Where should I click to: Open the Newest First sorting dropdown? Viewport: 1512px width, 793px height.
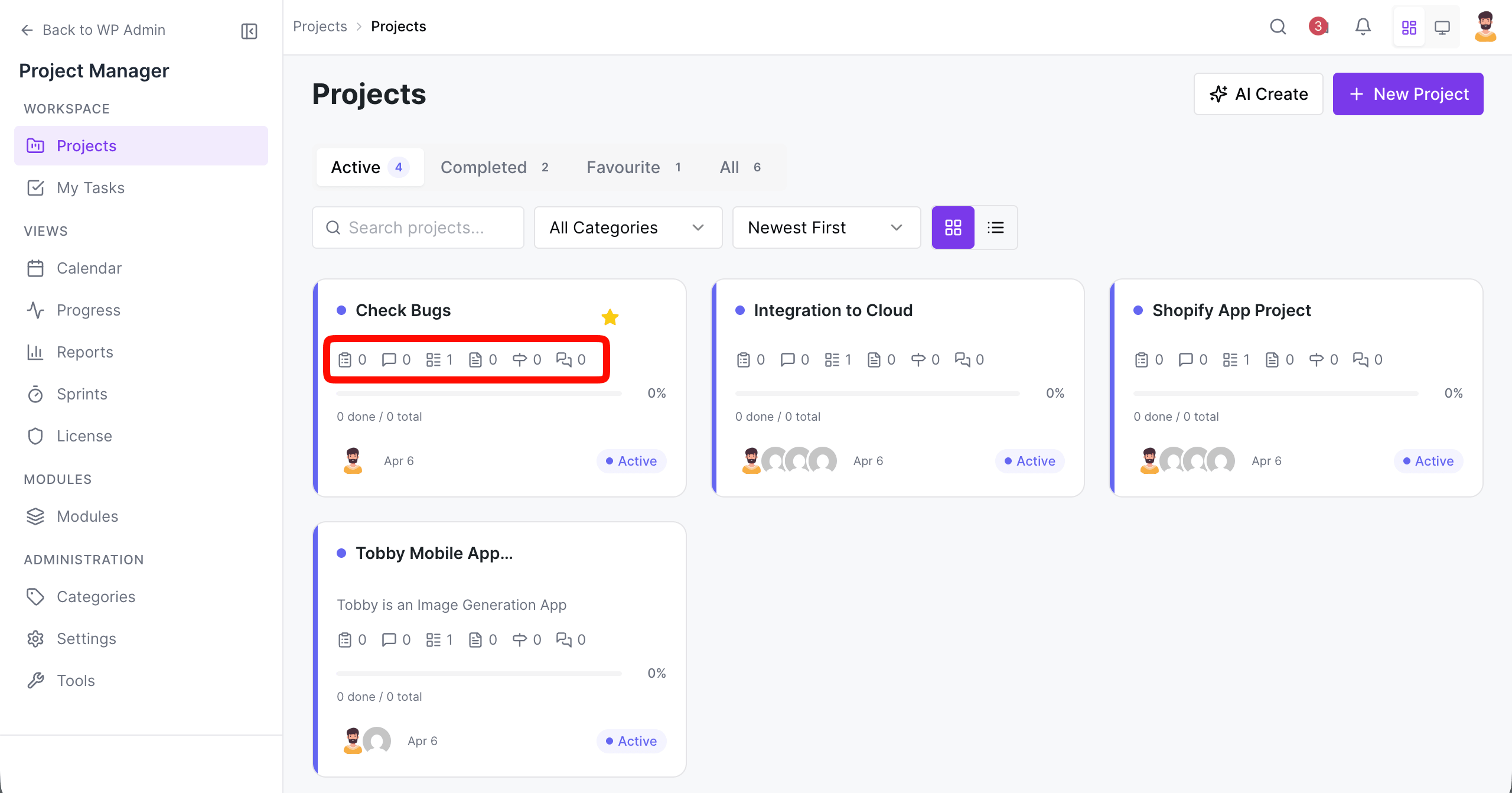(x=826, y=227)
